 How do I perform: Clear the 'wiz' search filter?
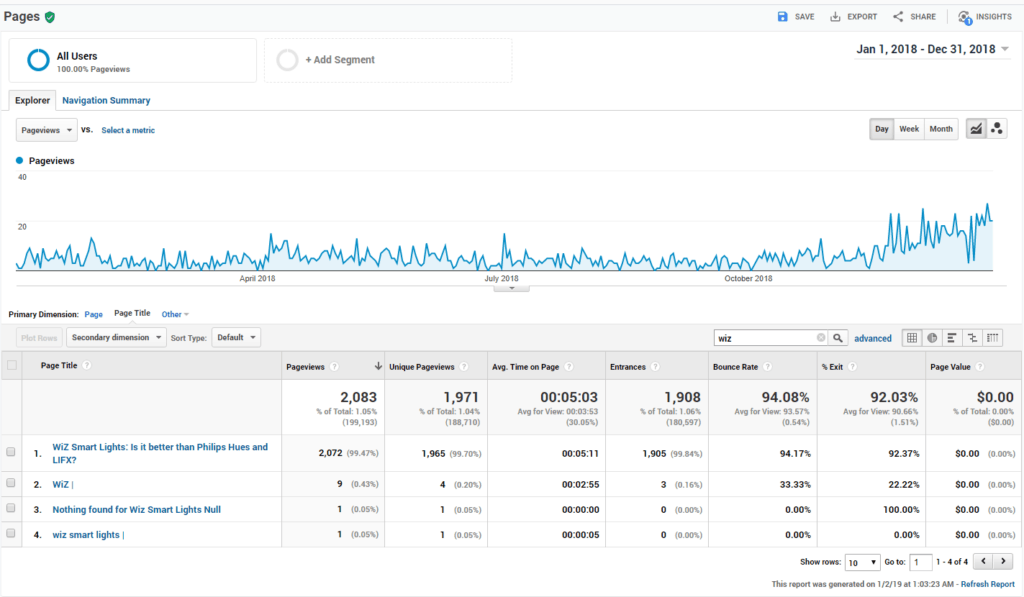[821, 338]
